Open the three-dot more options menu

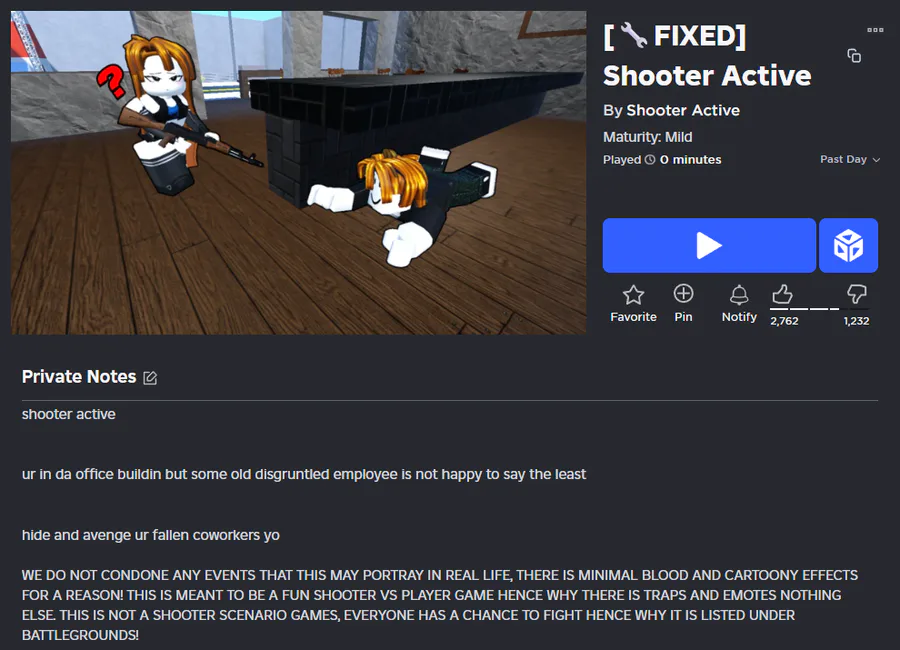click(875, 30)
